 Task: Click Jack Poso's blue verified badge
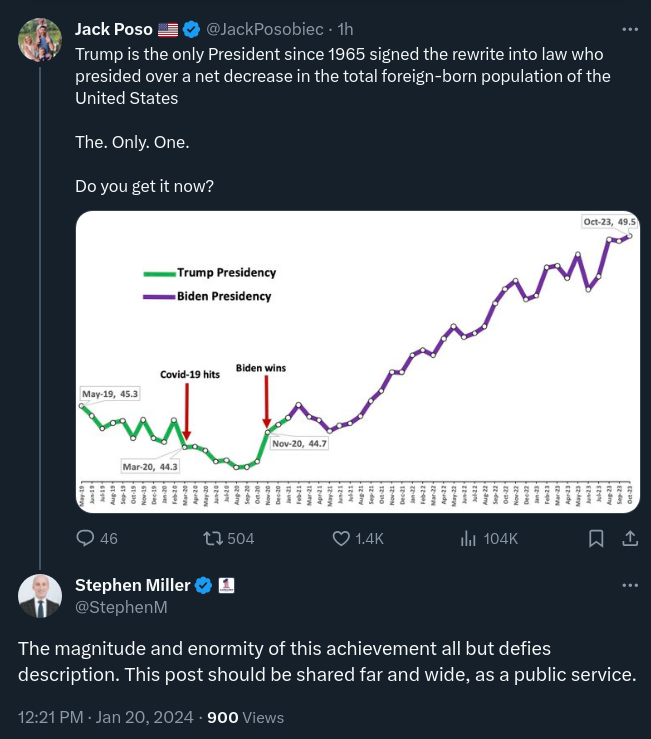pyautogui.click(x=191, y=29)
